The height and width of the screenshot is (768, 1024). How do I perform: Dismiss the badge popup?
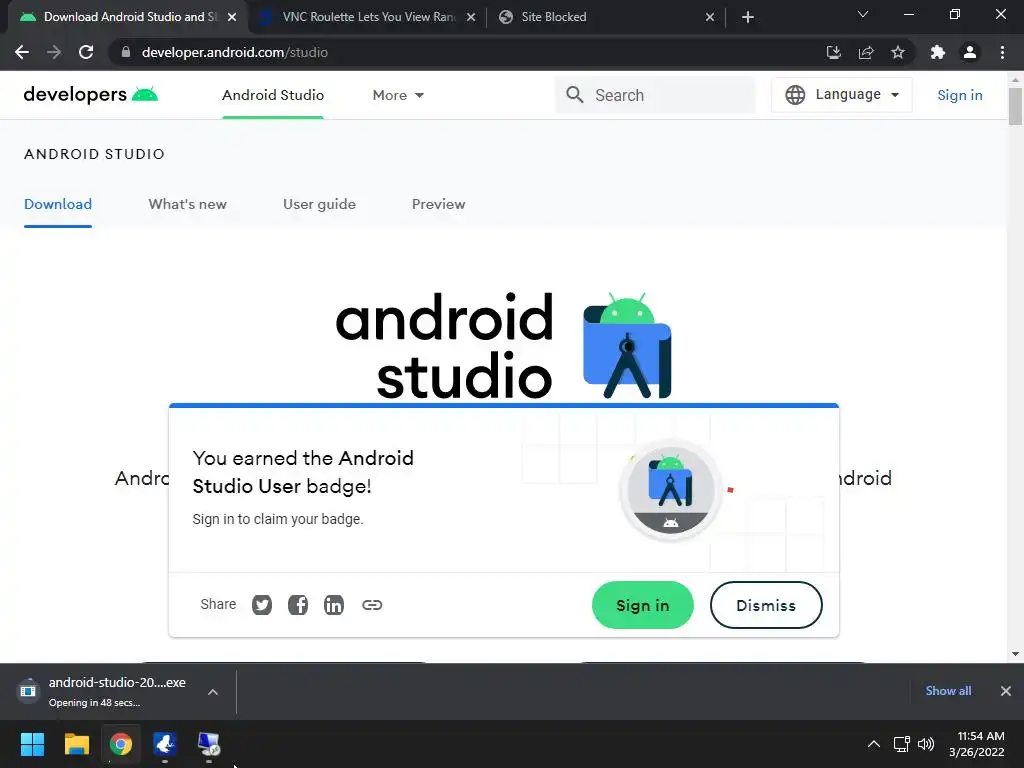(766, 605)
